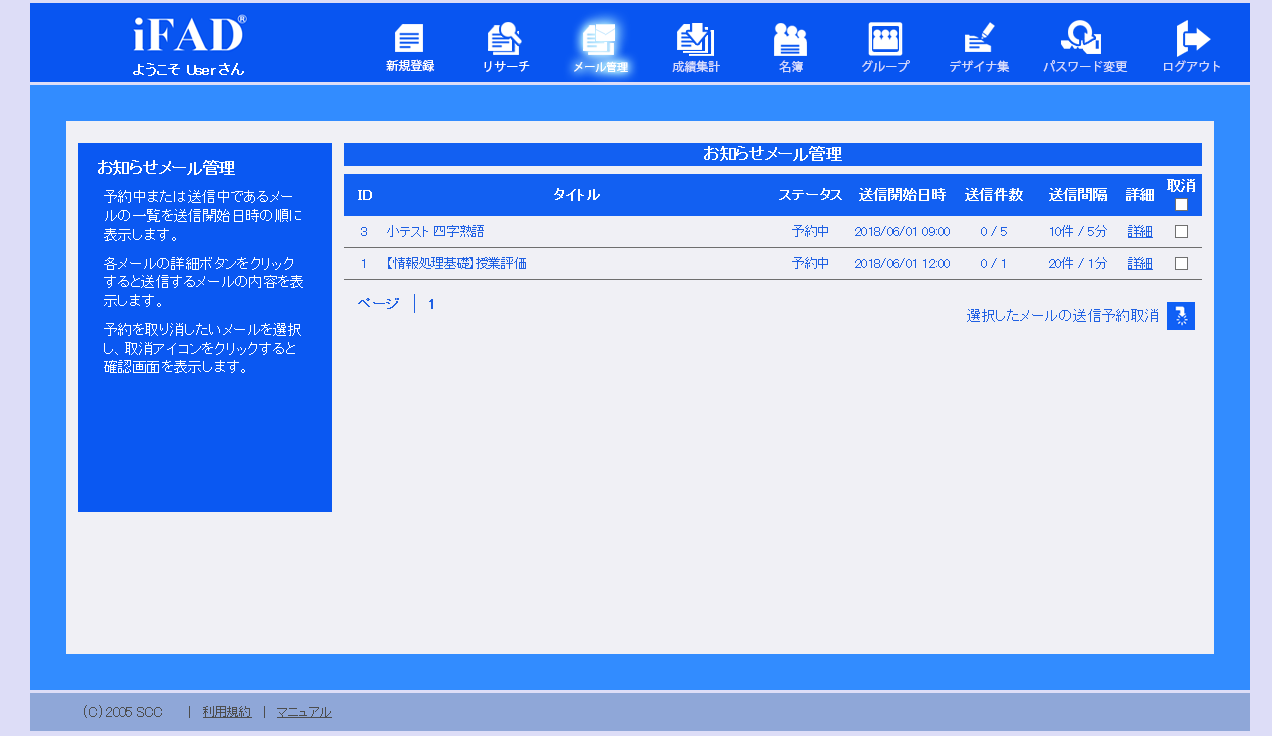The height and width of the screenshot is (736, 1272).
Task: Click the ステータス column header
Action: [810, 195]
